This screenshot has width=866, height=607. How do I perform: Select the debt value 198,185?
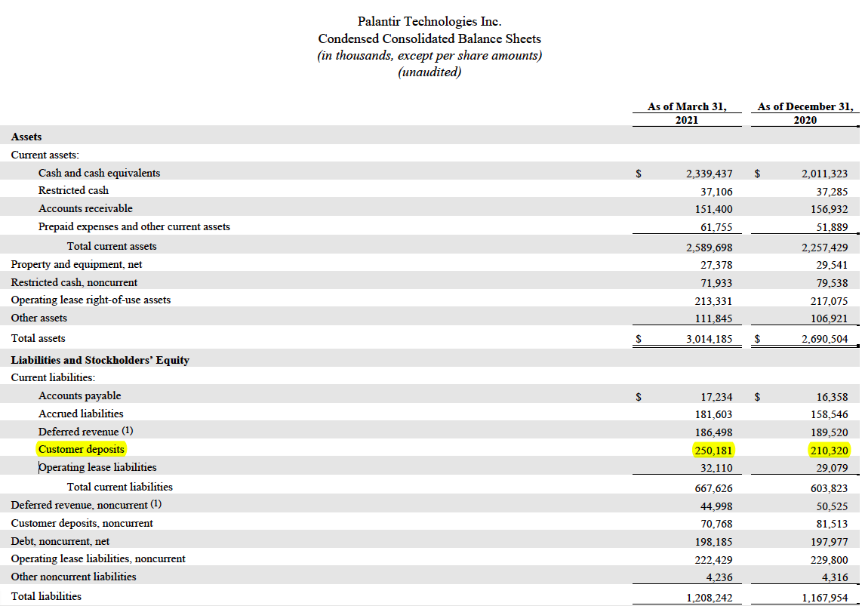pos(714,542)
